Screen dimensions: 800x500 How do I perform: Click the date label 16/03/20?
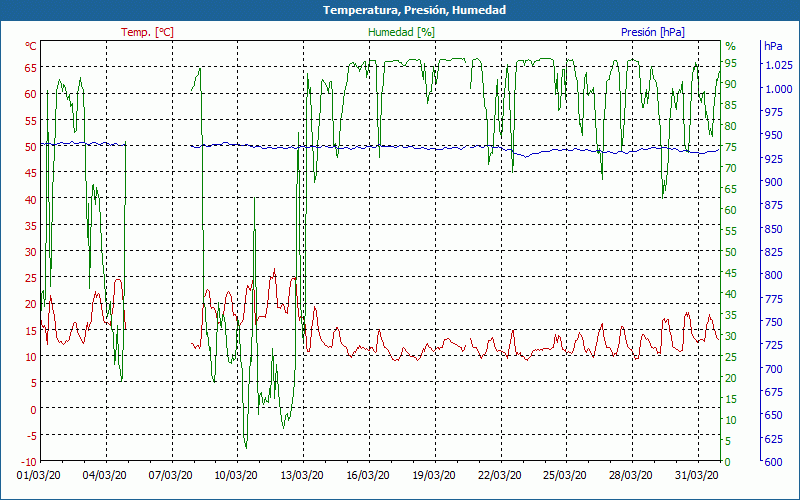click(x=367, y=476)
